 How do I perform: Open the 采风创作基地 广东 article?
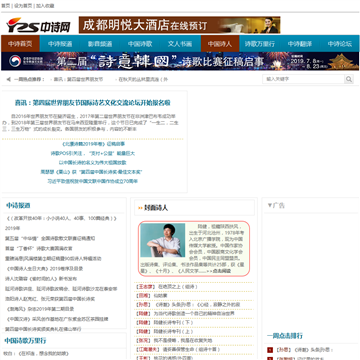[x=57, y=319]
